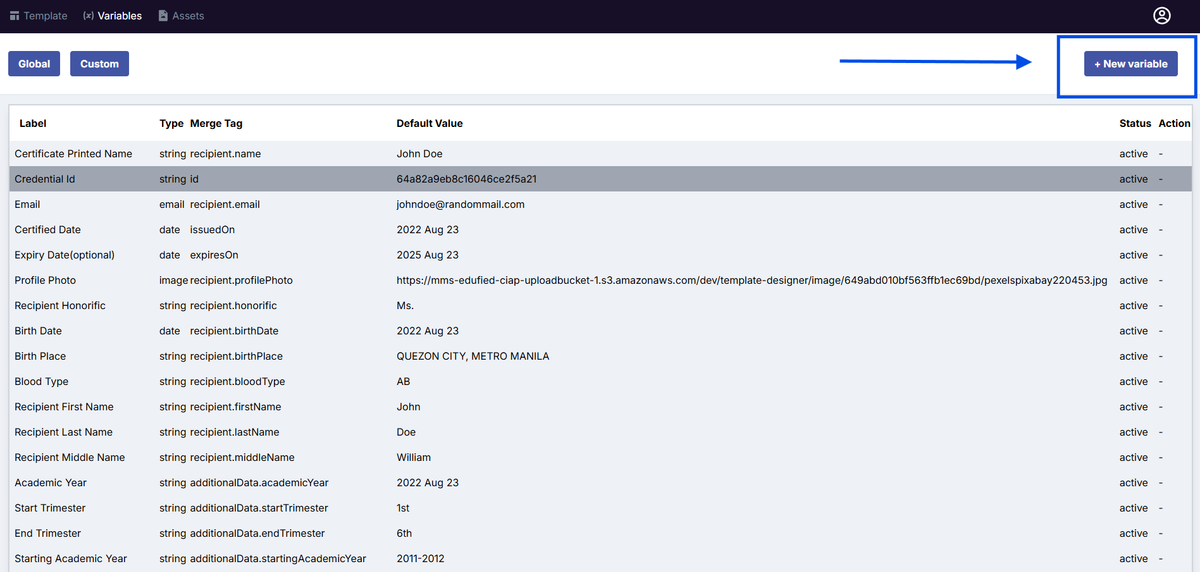The width and height of the screenshot is (1200, 572).
Task: Click default value QUEZON CITY, METRO MANILA
Action: pos(473,356)
